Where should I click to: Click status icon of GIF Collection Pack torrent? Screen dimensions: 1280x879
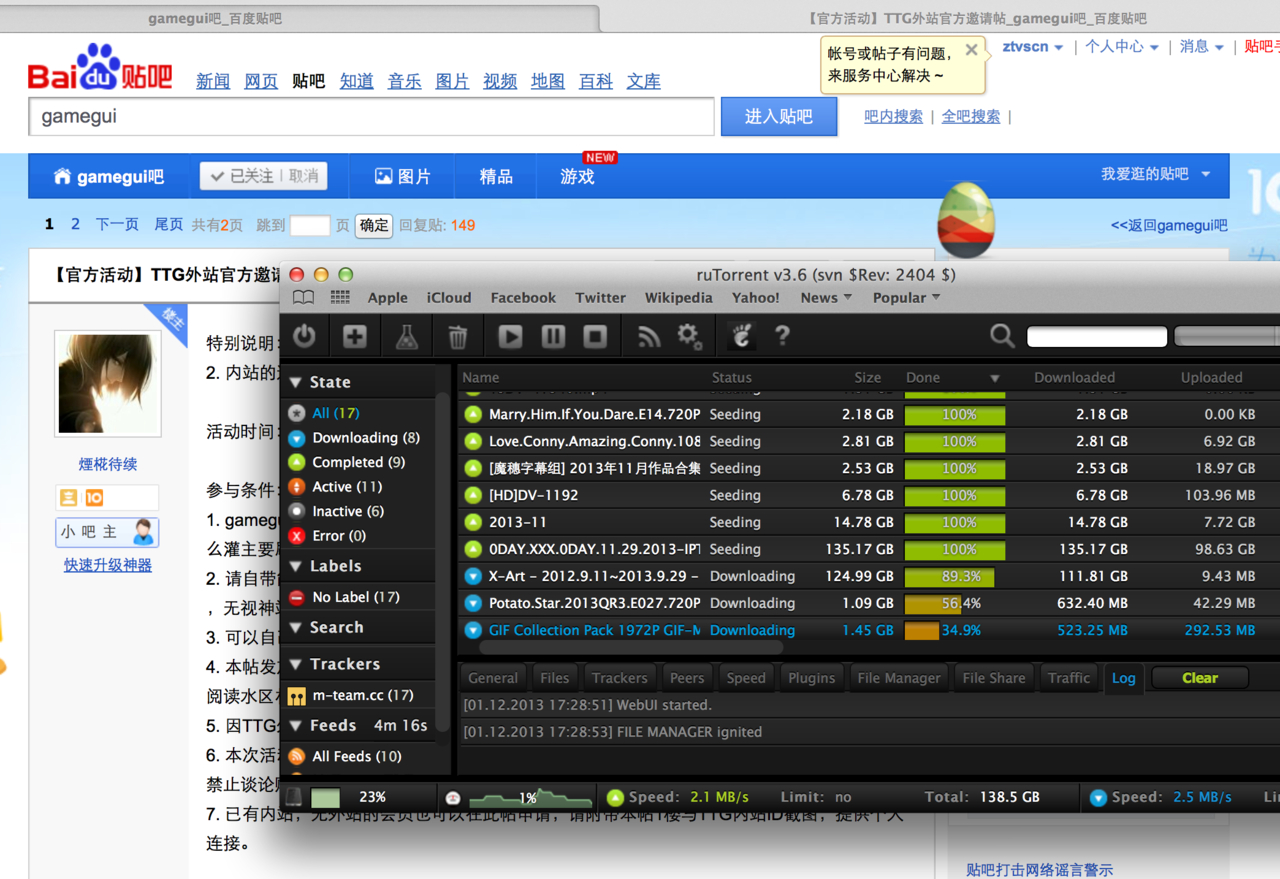[474, 630]
